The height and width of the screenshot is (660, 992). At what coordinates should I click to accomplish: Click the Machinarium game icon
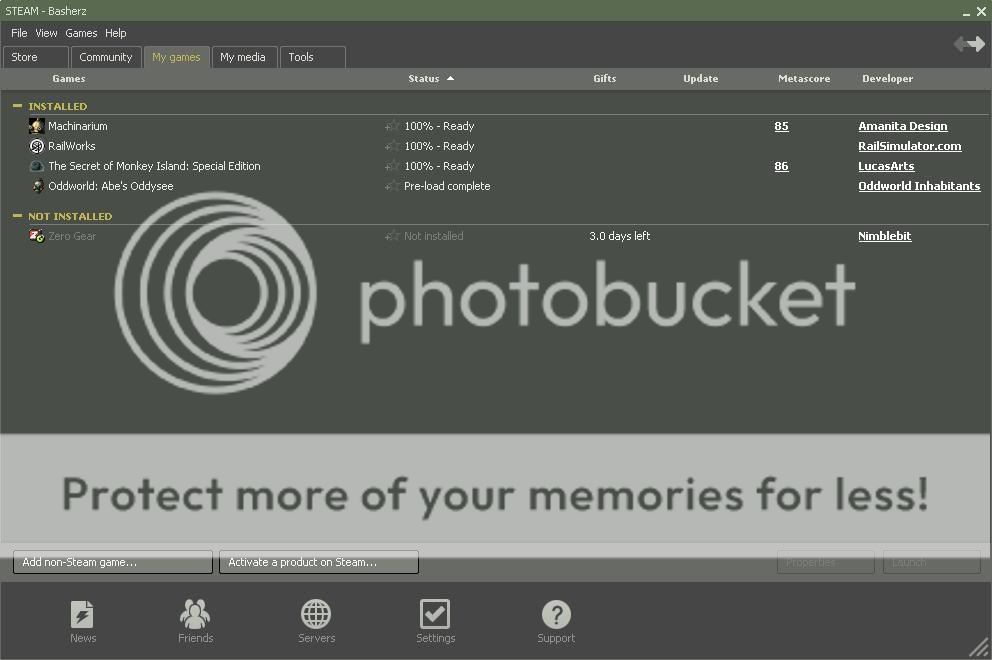tap(36, 126)
